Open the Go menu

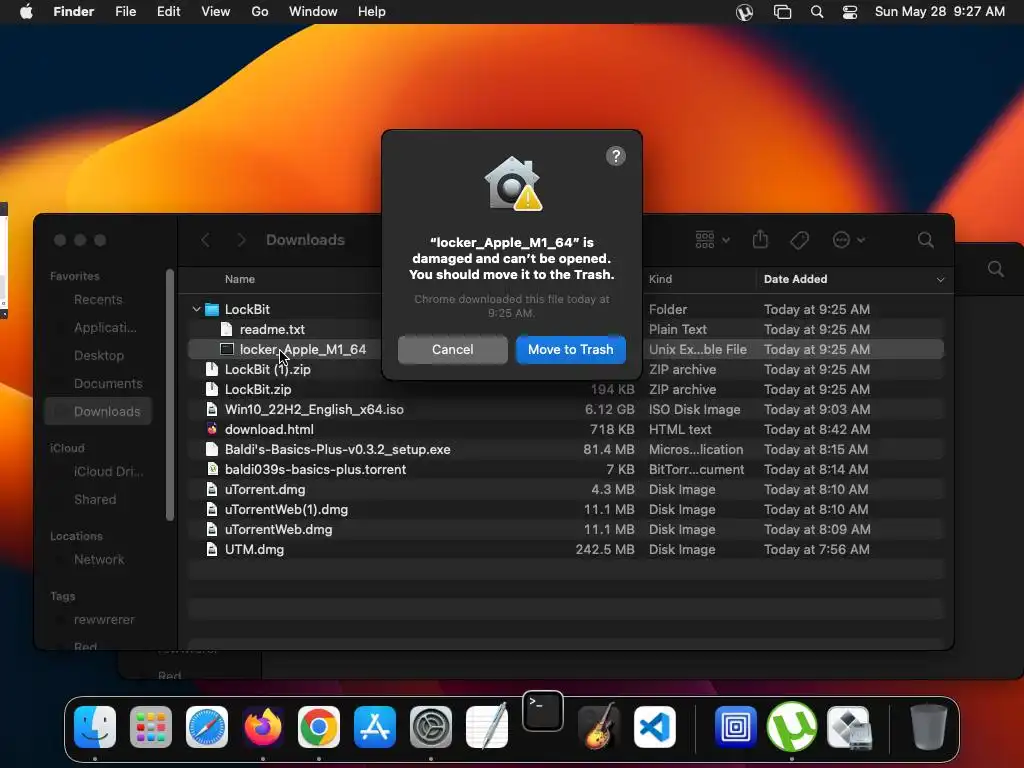click(260, 12)
